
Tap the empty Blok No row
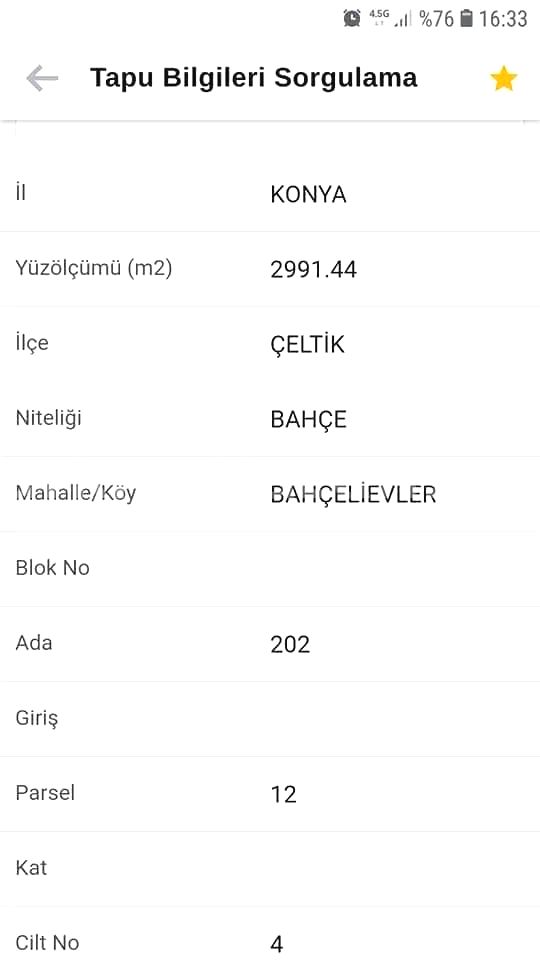click(270, 569)
